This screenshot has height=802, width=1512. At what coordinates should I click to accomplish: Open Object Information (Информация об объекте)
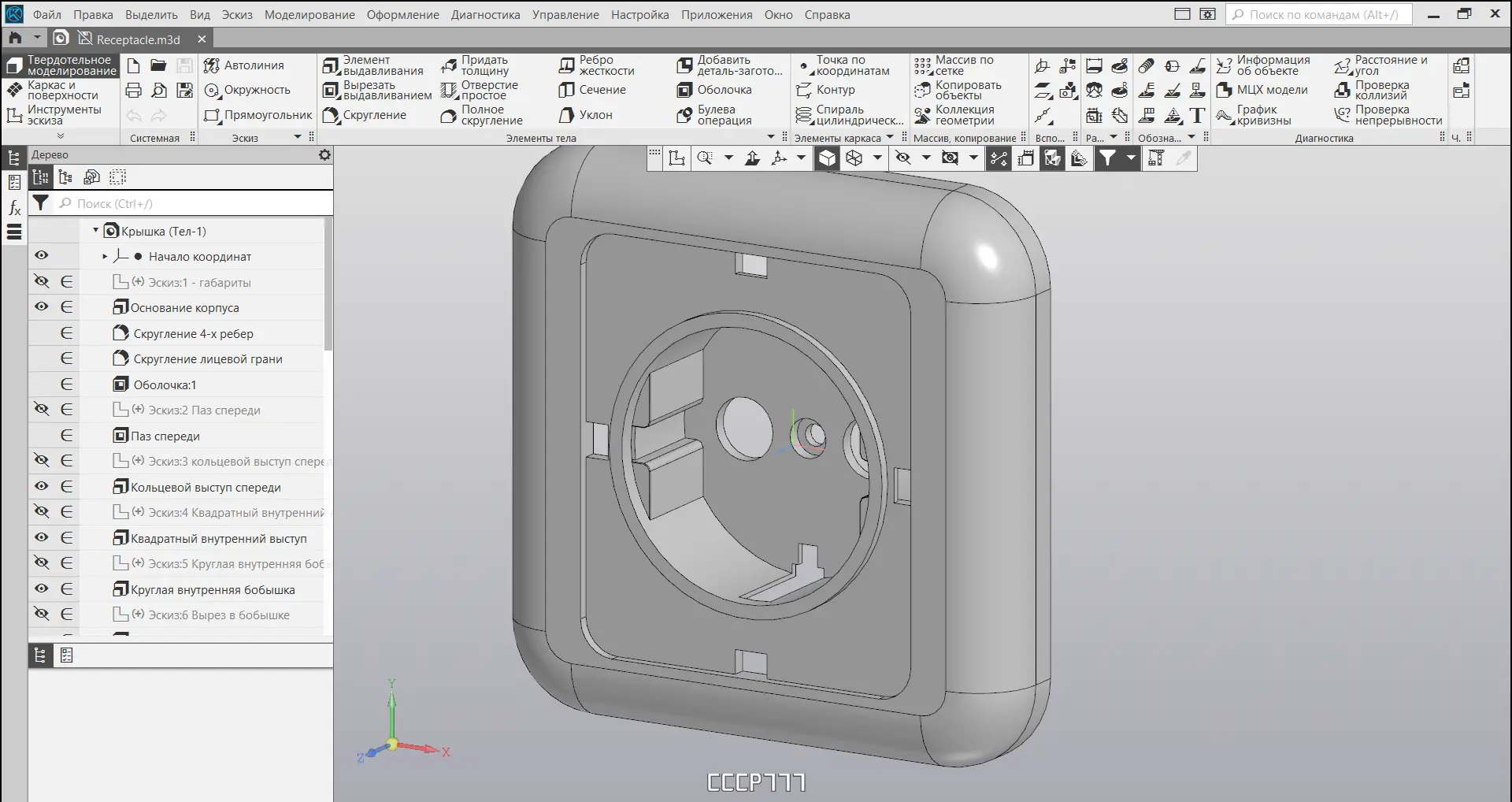[x=1263, y=65]
